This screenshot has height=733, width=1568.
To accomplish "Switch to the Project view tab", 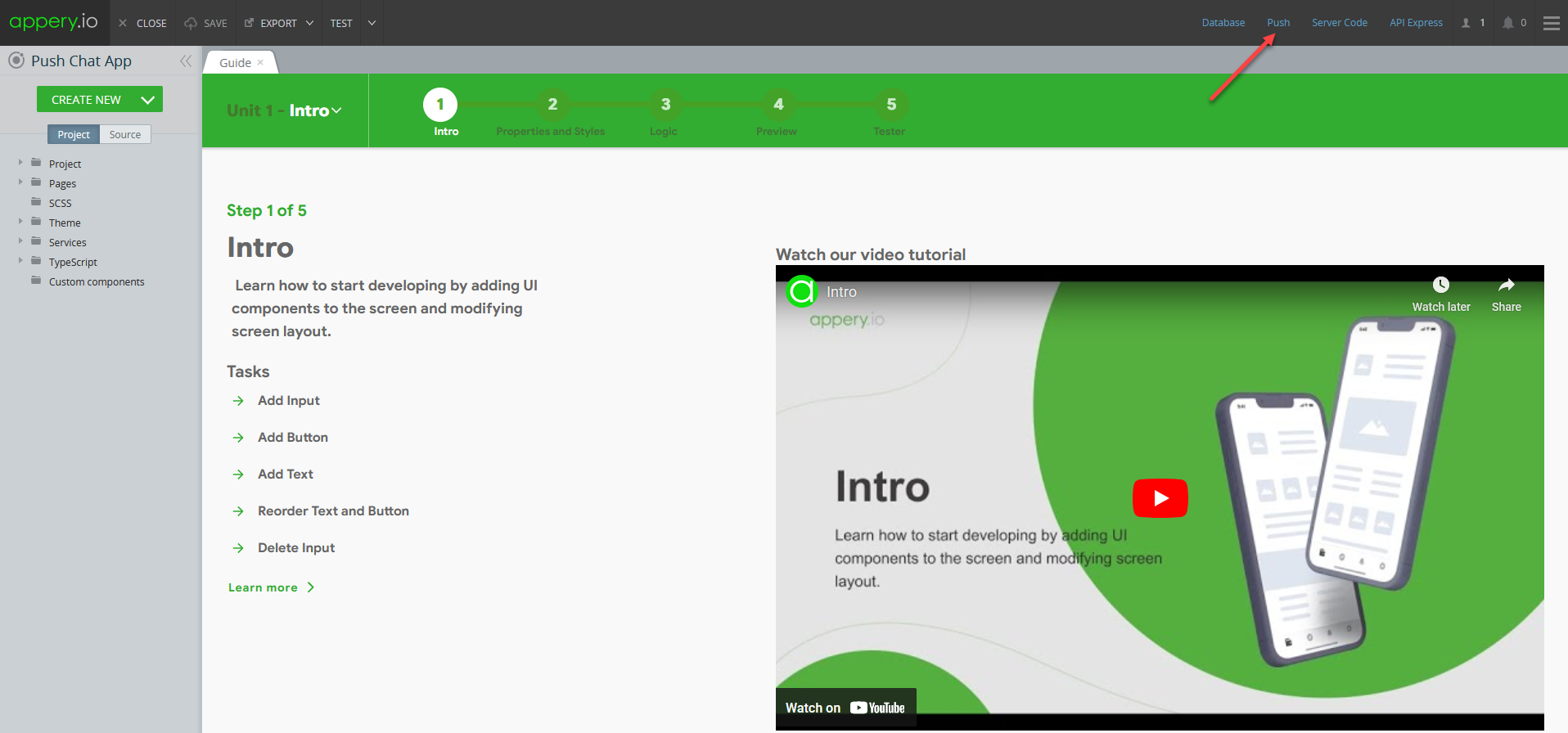I will pyautogui.click(x=74, y=134).
